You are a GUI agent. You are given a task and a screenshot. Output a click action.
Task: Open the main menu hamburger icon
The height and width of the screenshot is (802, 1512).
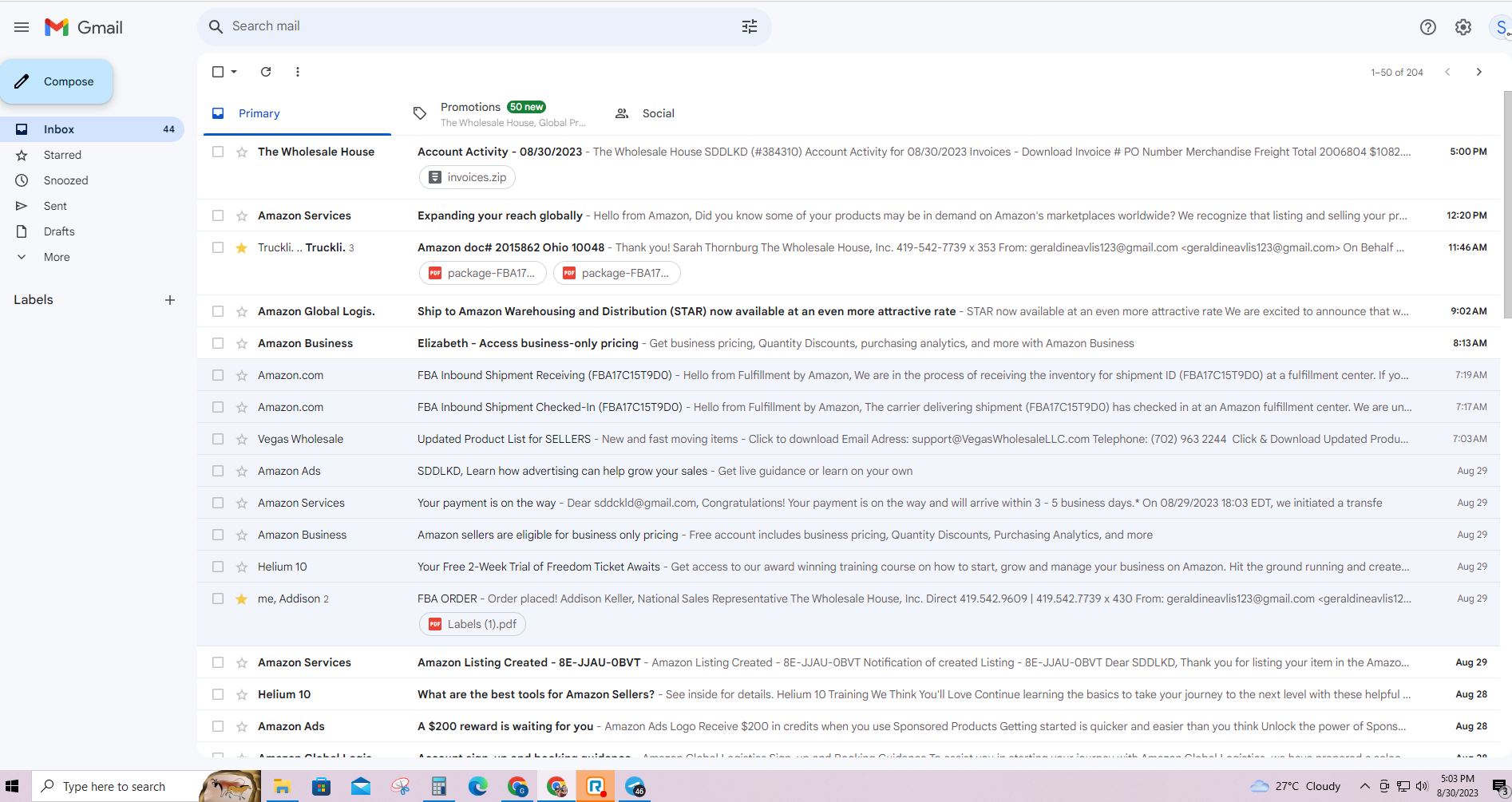click(22, 27)
